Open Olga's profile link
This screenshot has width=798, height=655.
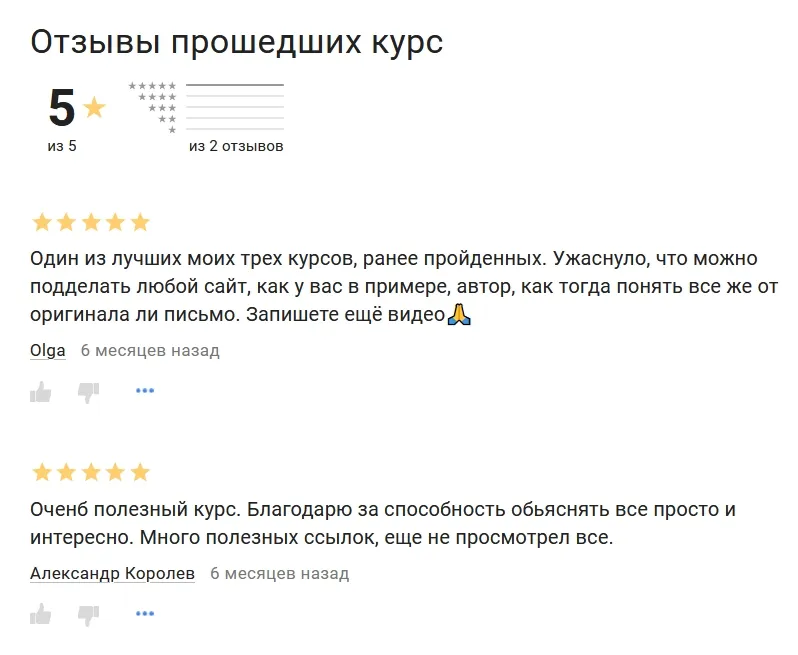tap(48, 351)
